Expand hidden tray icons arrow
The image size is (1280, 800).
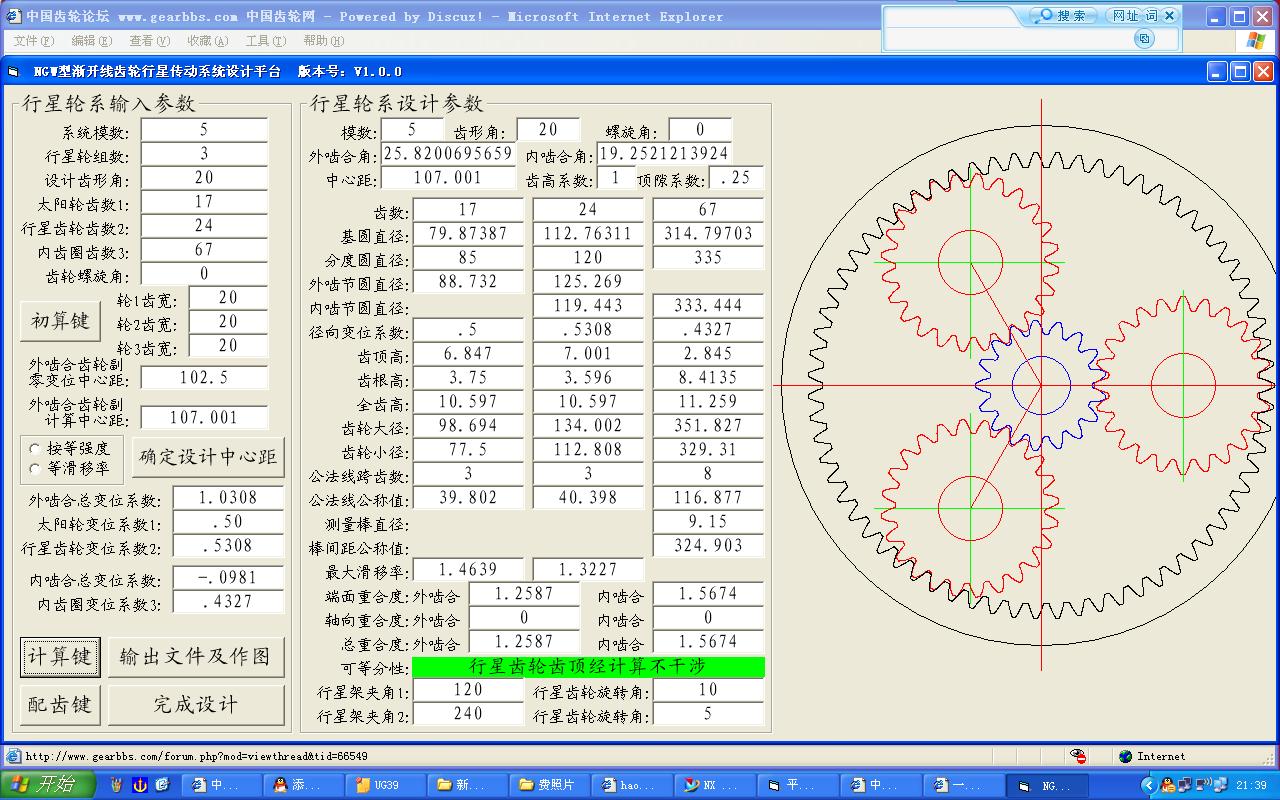[x=1148, y=785]
